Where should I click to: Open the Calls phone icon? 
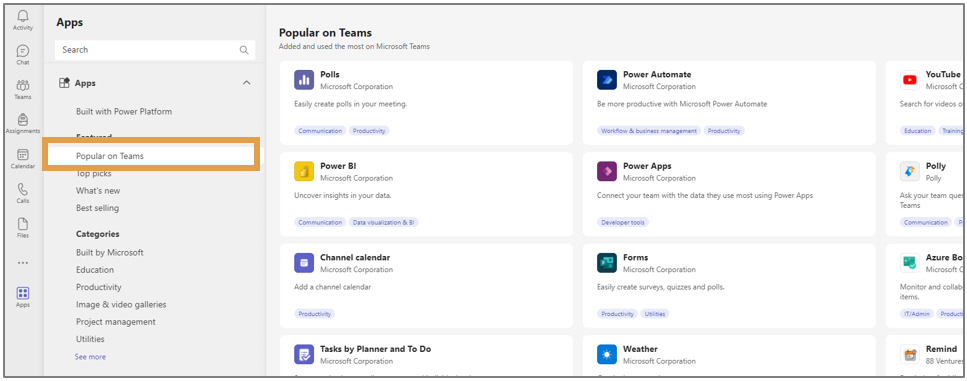click(23, 189)
